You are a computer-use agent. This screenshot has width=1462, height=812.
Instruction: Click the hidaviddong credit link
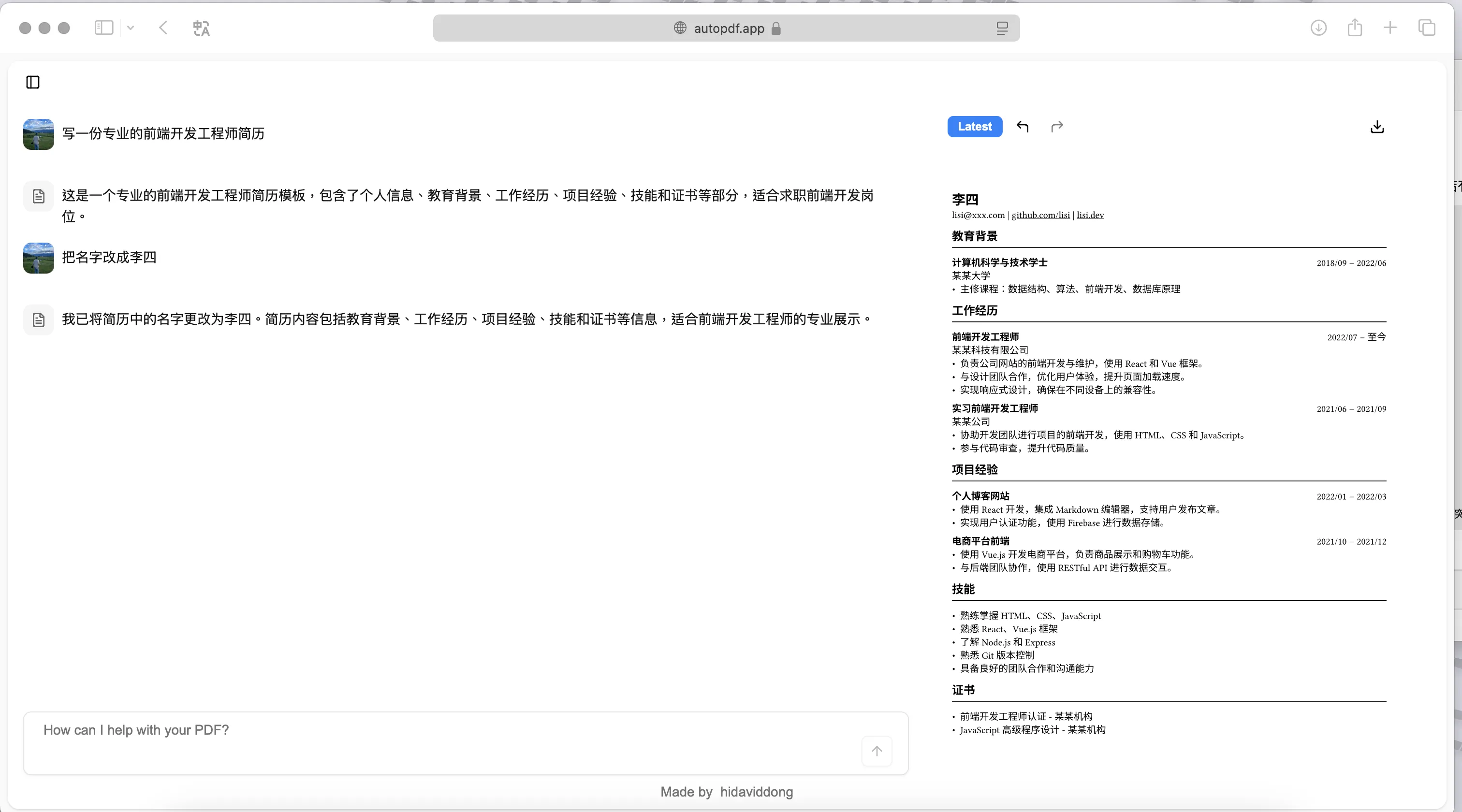[x=755, y=792]
